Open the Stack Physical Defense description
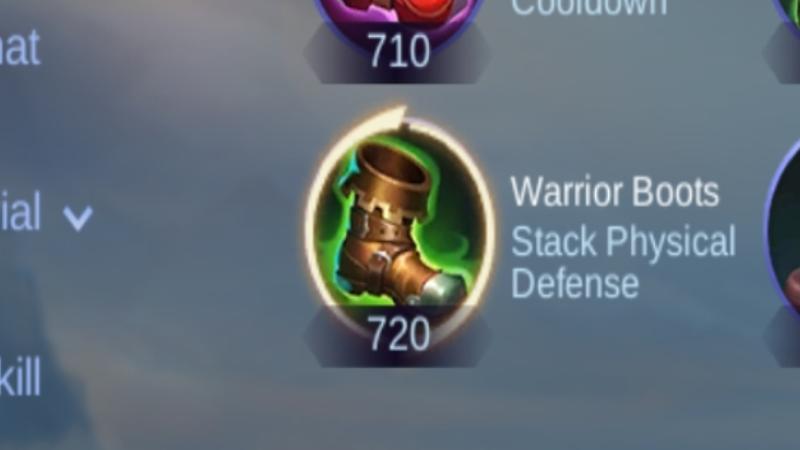 (x=623, y=262)
